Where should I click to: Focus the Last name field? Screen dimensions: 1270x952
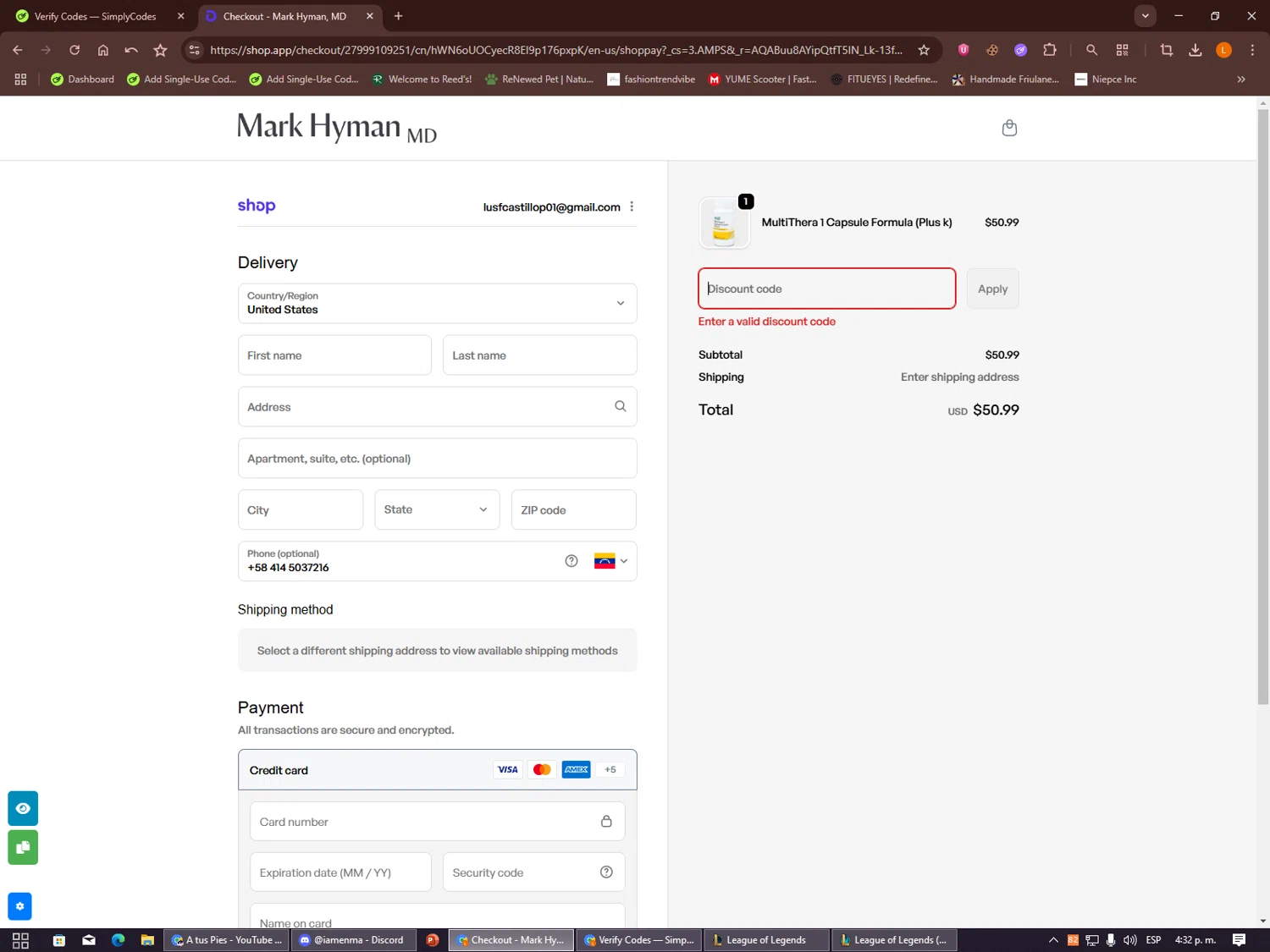pos(540,355)
